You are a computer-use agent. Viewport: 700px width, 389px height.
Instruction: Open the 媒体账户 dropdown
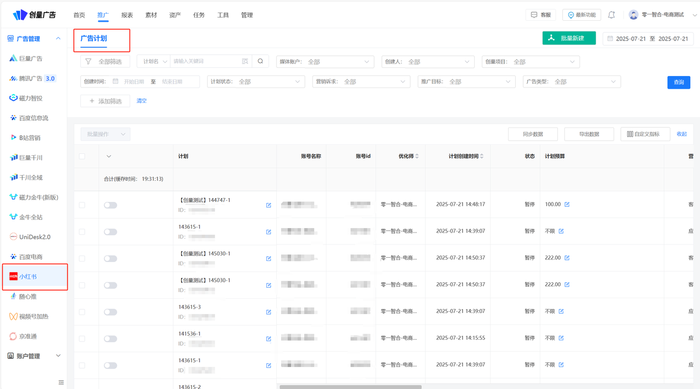[x=325, y=62]
